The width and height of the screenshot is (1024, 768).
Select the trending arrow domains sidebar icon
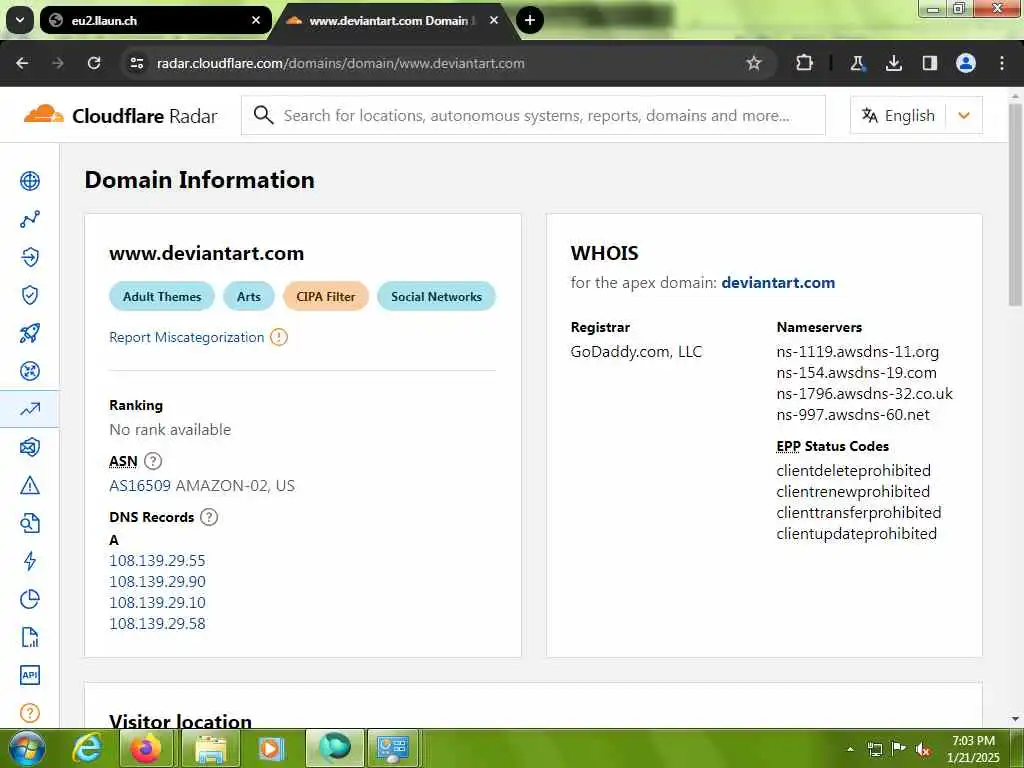(x=30, y=409)
